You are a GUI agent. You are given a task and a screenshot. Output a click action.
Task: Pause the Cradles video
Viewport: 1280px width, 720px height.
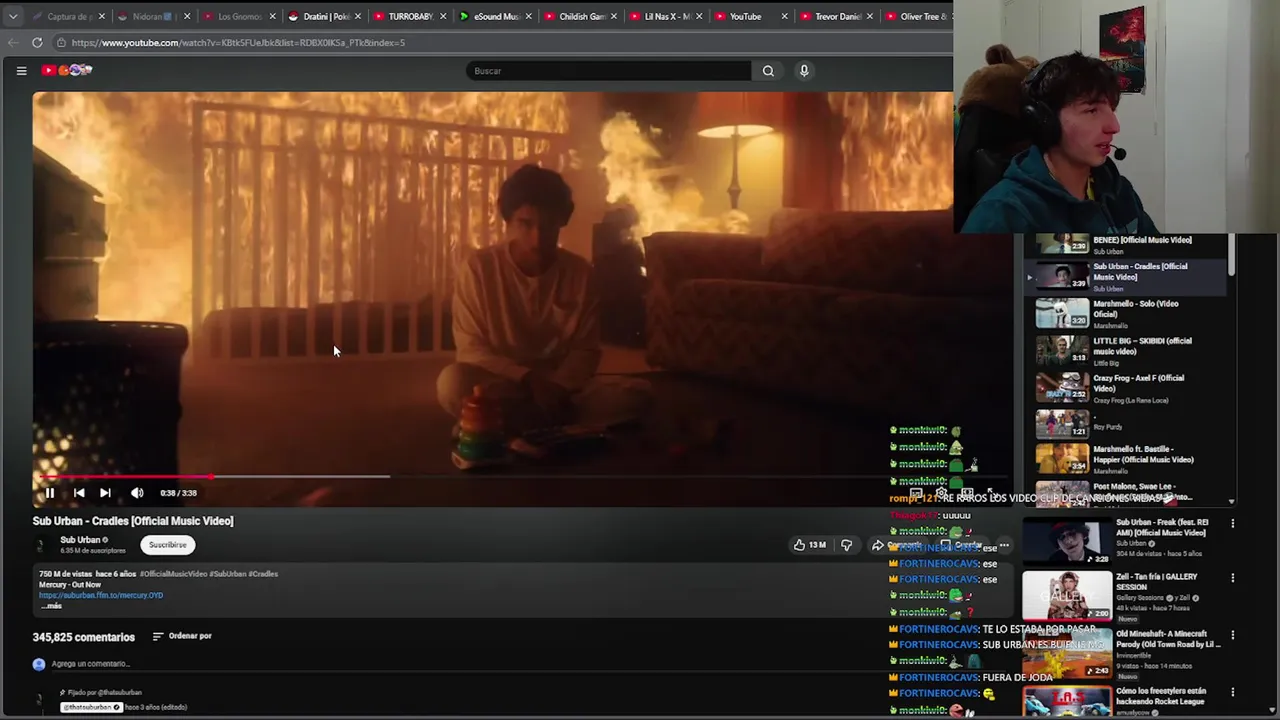[49, 492]
